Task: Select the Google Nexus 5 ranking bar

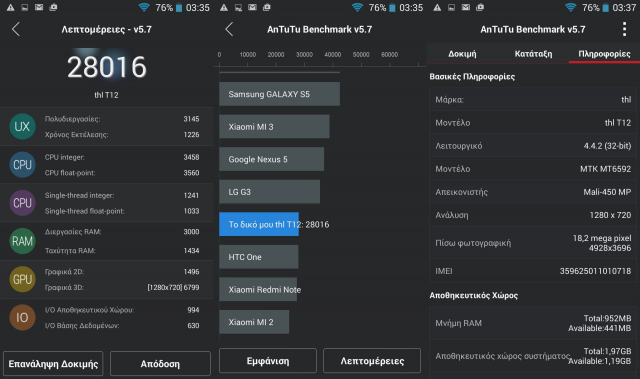Action: (x=271, y=159)
